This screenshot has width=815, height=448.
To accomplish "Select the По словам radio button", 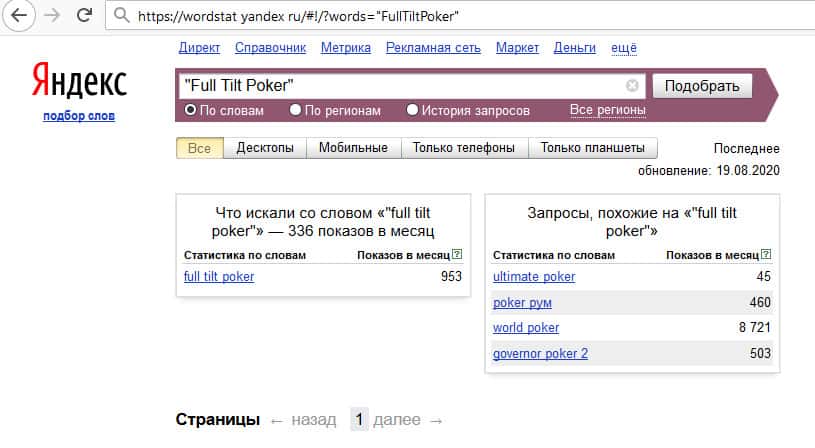I will pos(191,110).
